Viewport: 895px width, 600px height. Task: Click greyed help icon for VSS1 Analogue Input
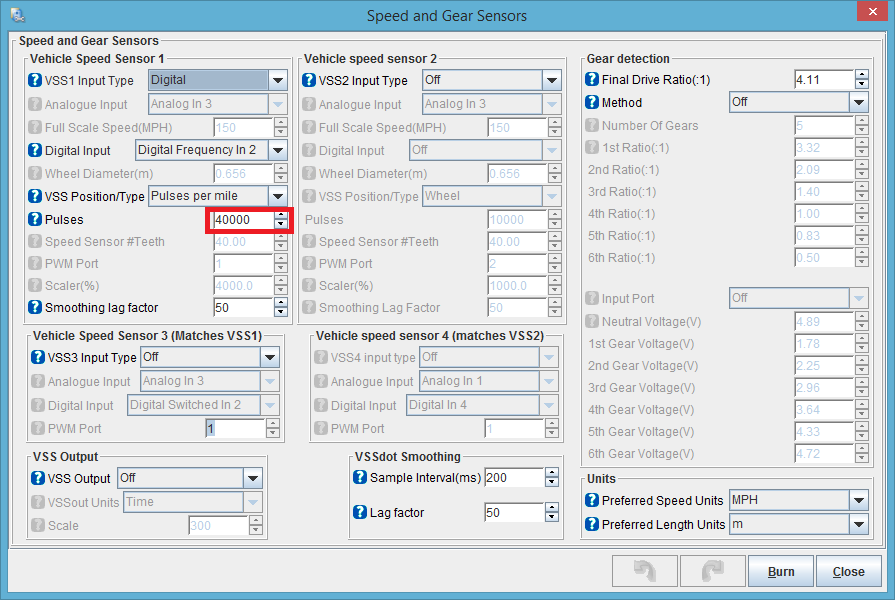(35, 104)
